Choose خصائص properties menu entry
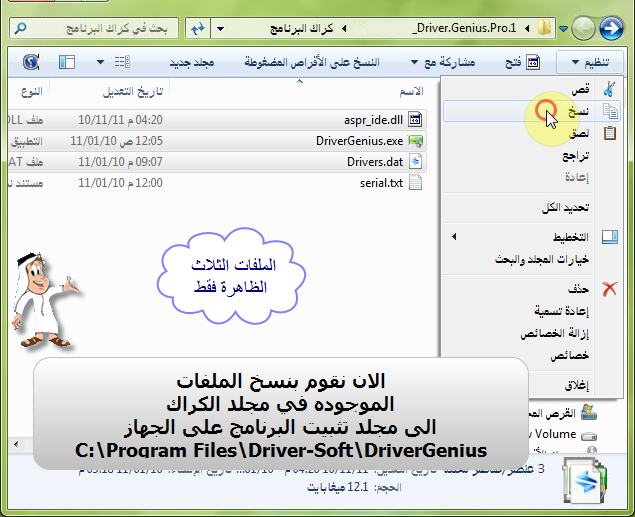Screen dimensions: 635x517 532,355
